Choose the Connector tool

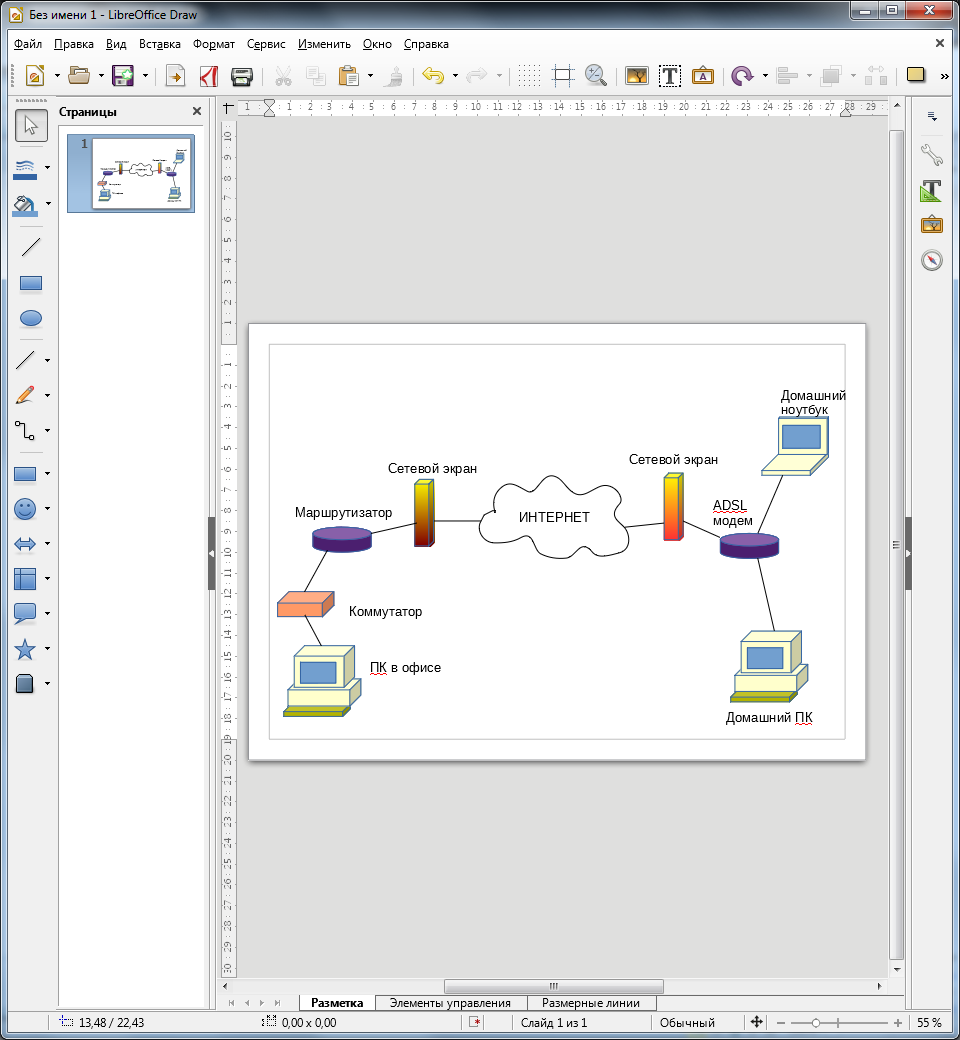click(x=25, y=430)
